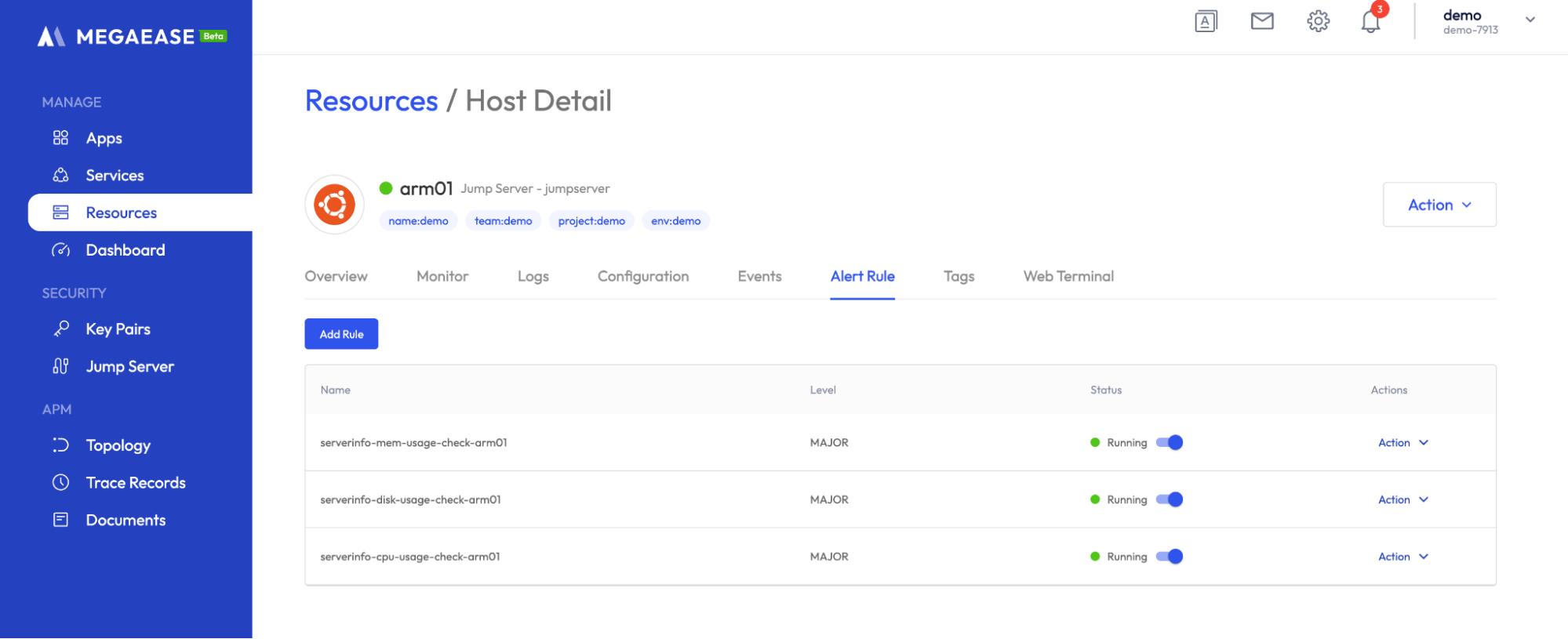Switch off the cpu-usage-check rule
Screen dimensions: 1568x639
(1170, 557)
